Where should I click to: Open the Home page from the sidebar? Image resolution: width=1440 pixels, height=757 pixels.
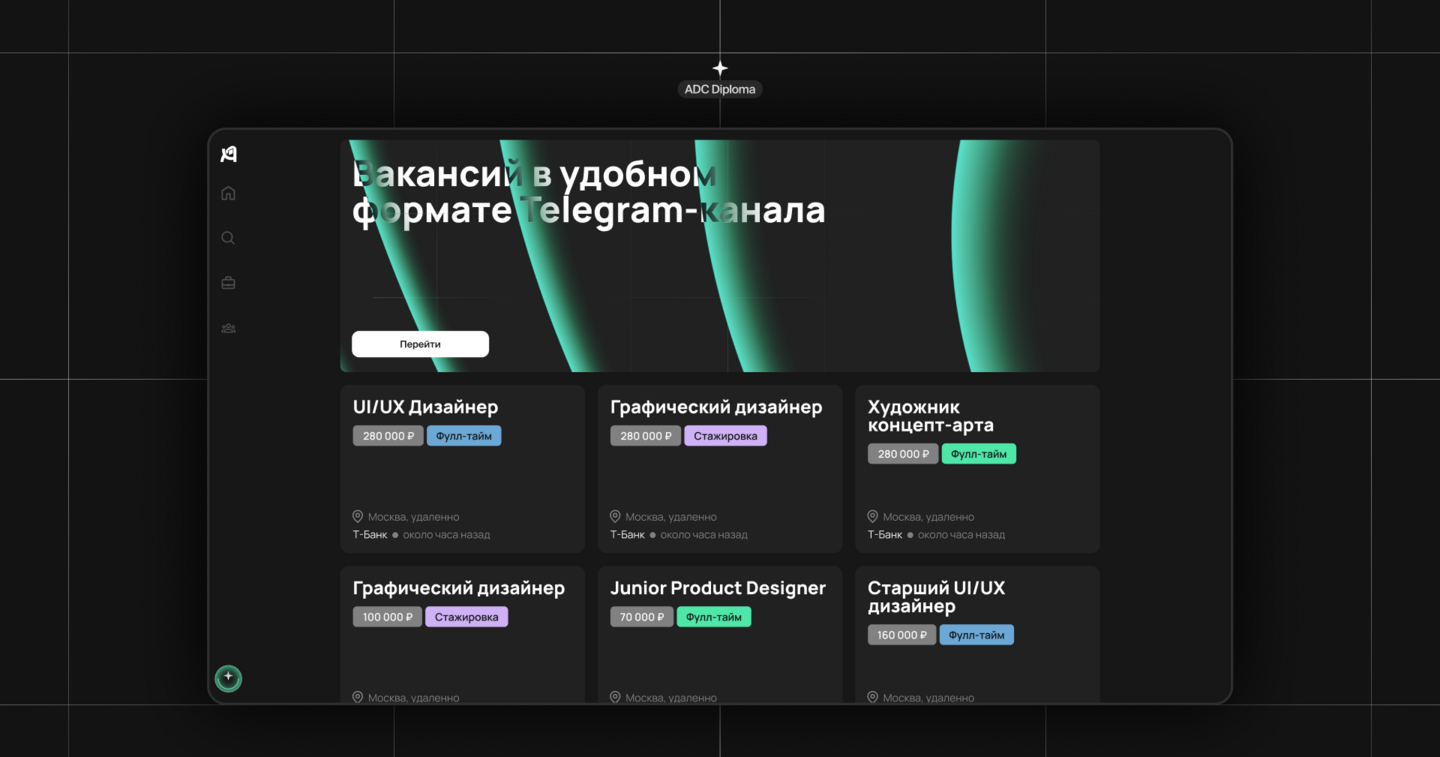[228, 193]
